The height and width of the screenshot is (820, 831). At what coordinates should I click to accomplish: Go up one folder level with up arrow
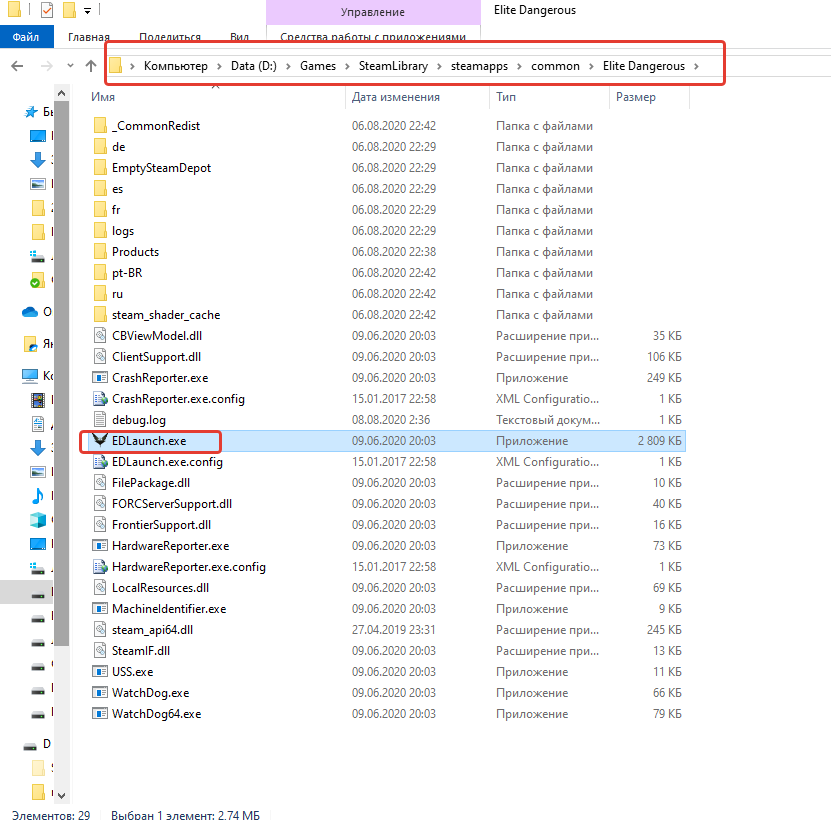pos(91,66)
